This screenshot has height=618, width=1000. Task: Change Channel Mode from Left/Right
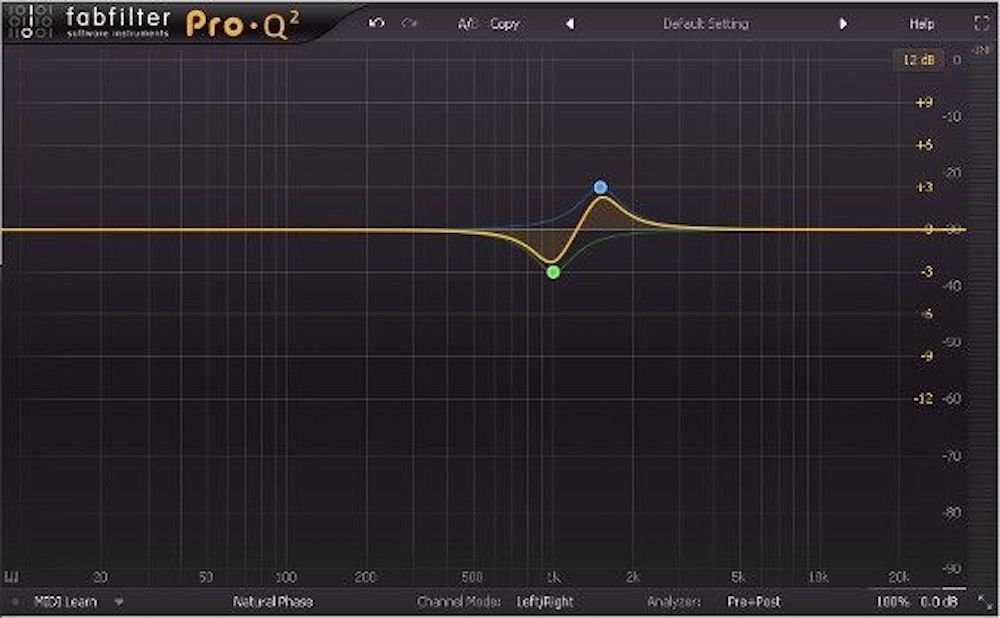(x=545, y=602)
